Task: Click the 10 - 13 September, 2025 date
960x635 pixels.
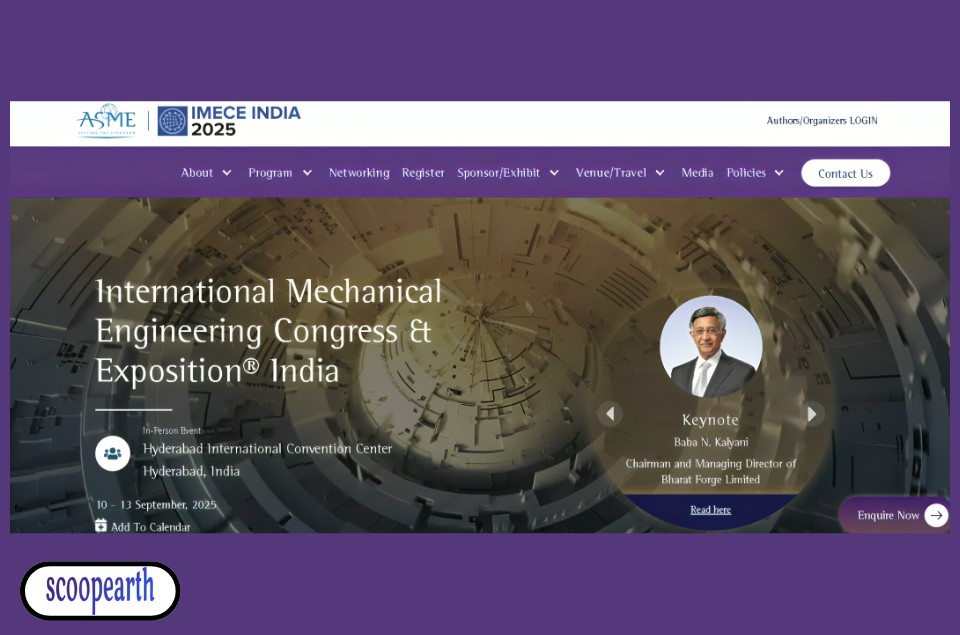Action: tap(156, 505)
